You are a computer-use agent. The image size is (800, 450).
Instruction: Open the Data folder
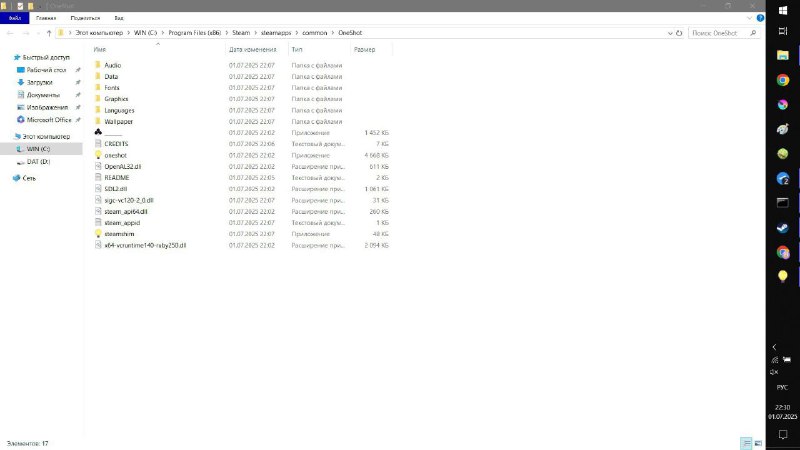click(x=111, y=77)
